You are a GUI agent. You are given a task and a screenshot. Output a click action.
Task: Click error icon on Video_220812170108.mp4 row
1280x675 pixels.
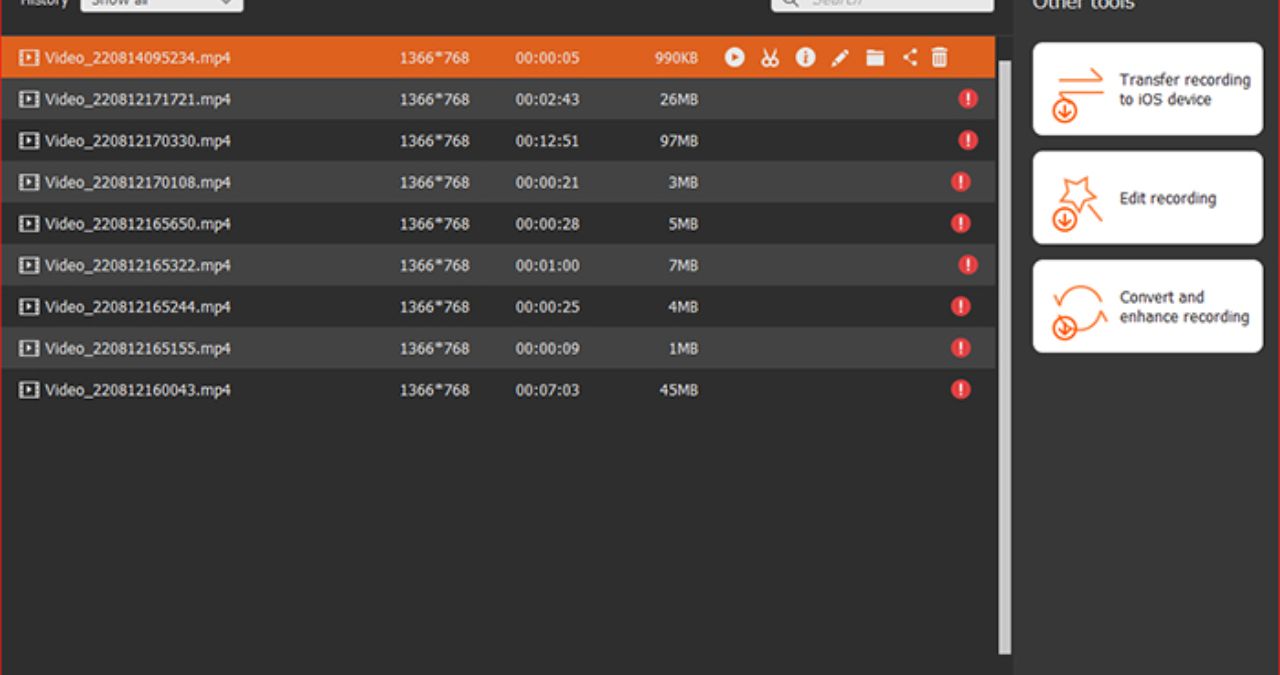tap(961, 182)
